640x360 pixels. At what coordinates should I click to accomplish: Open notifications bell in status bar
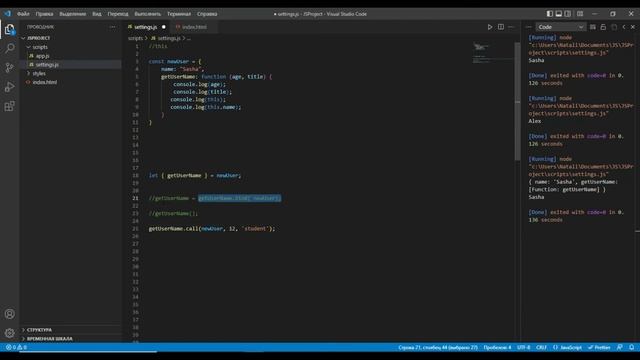coord(631,347)
